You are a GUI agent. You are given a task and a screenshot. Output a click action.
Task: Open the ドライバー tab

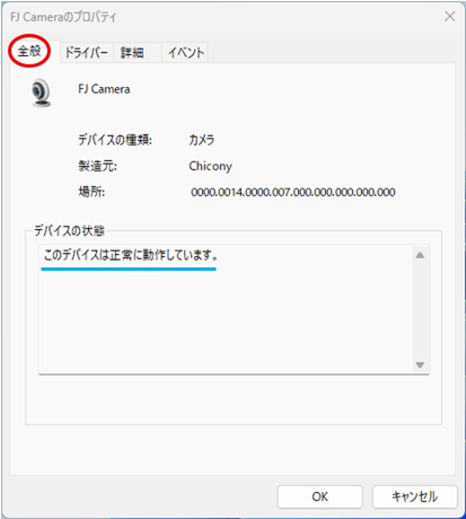(x=86, y=53)
